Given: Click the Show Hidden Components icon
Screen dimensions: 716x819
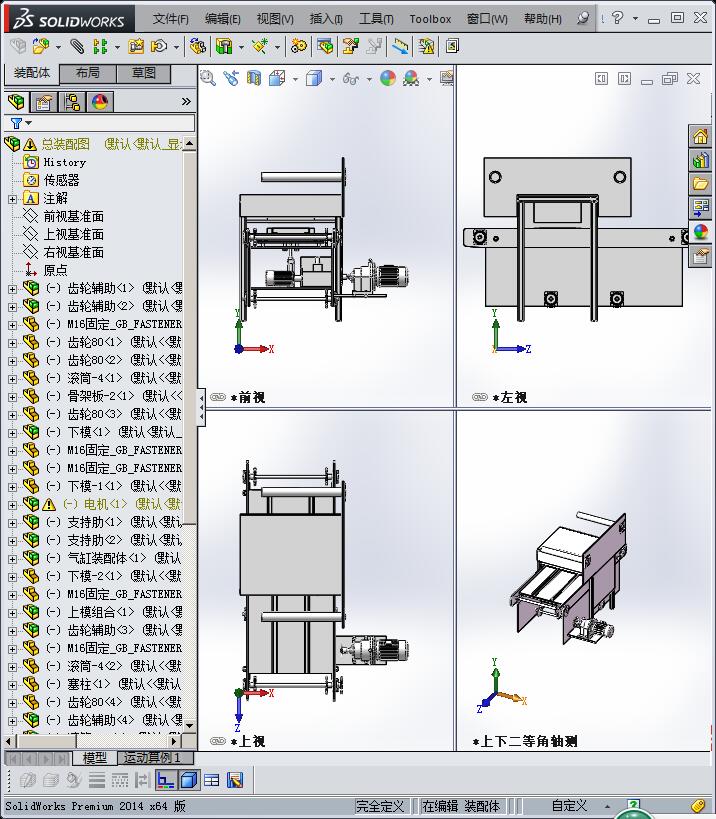Looking at the screenshot, I should coord(197,46).
